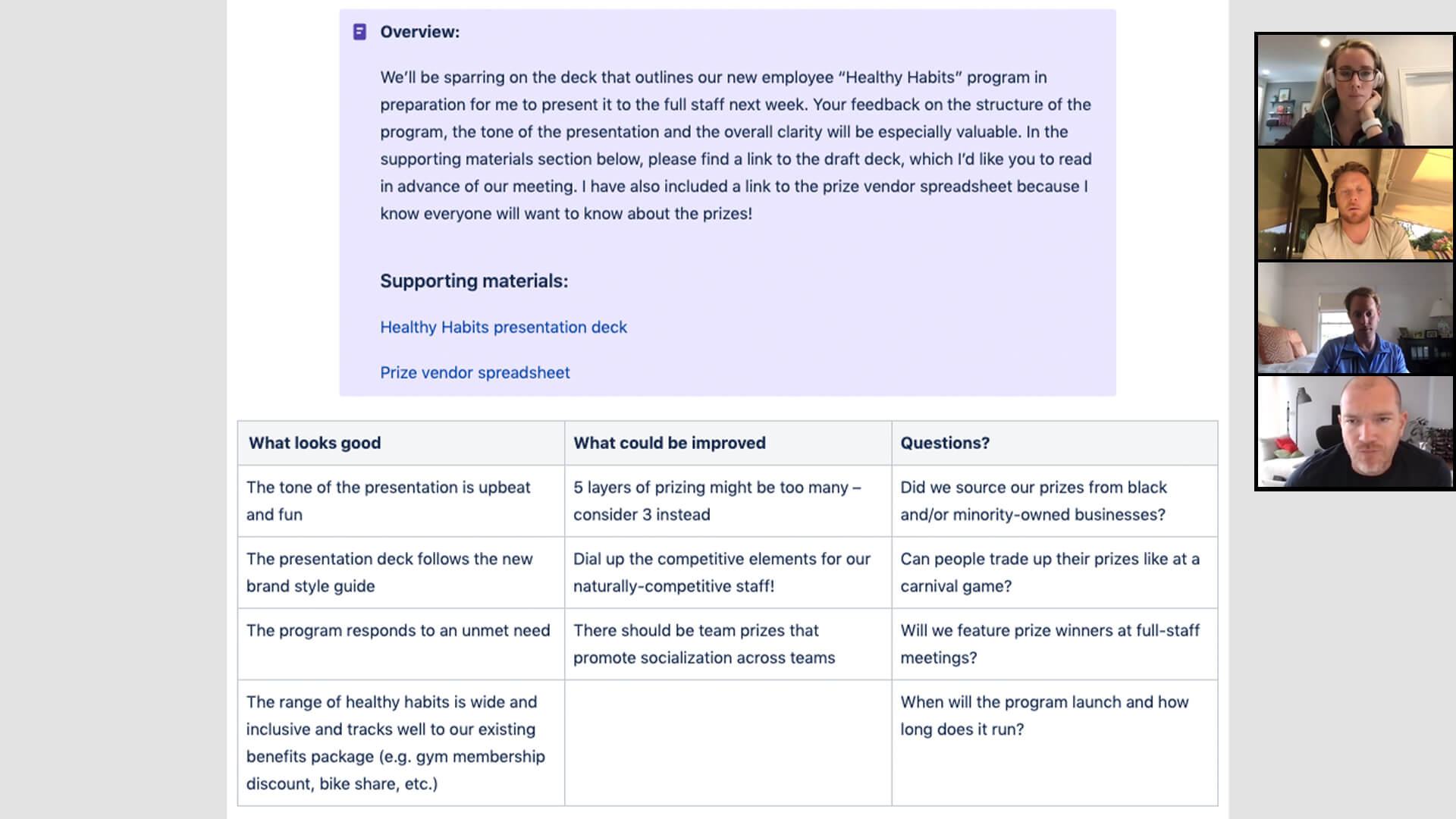The width and height of the screenshot is (1456, 819).
Task: Click third participant video thumbnail
Action: tap(1356, 318)
